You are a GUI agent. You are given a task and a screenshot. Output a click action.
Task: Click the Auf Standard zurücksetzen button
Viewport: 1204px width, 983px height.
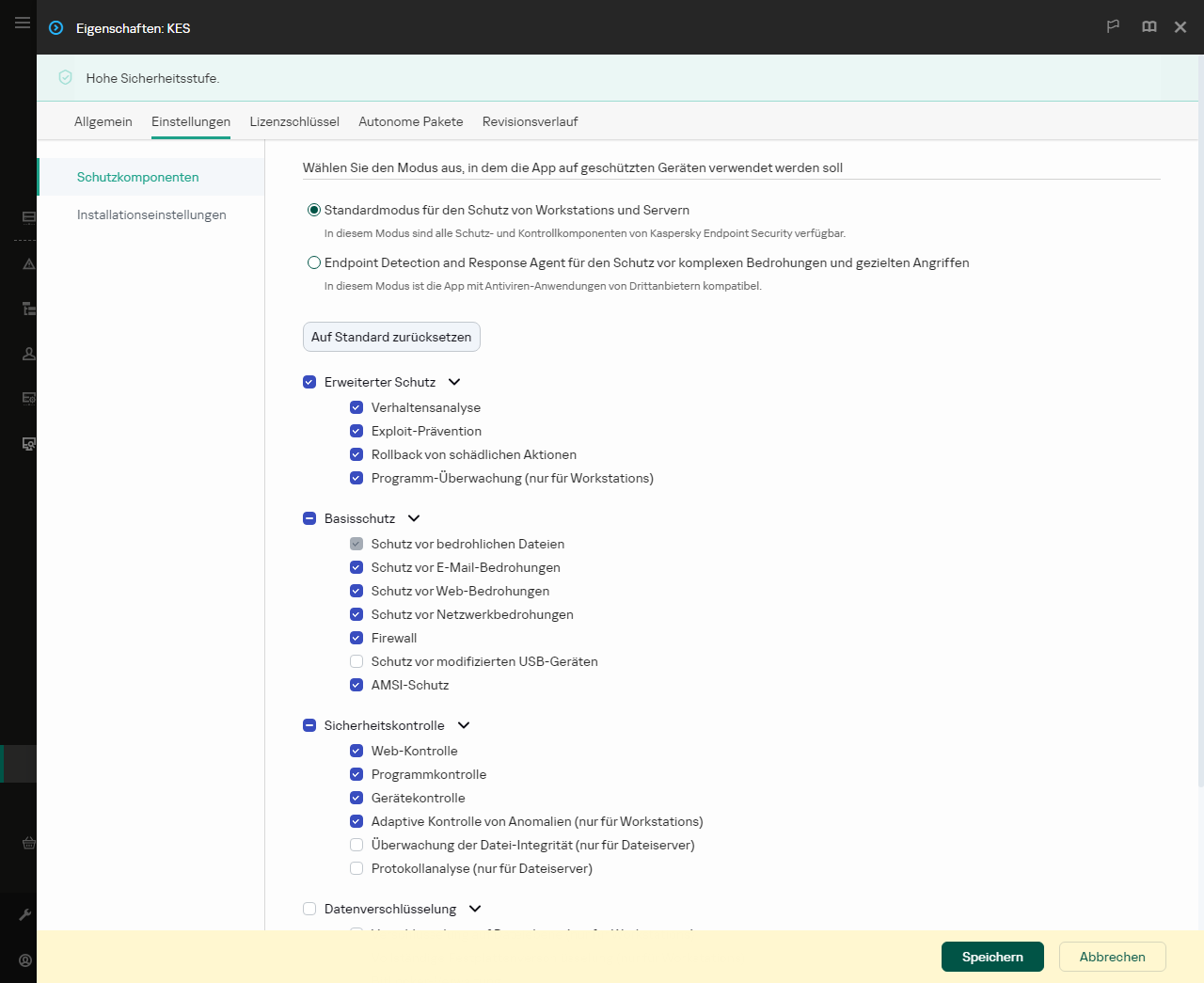pos(391,337)
